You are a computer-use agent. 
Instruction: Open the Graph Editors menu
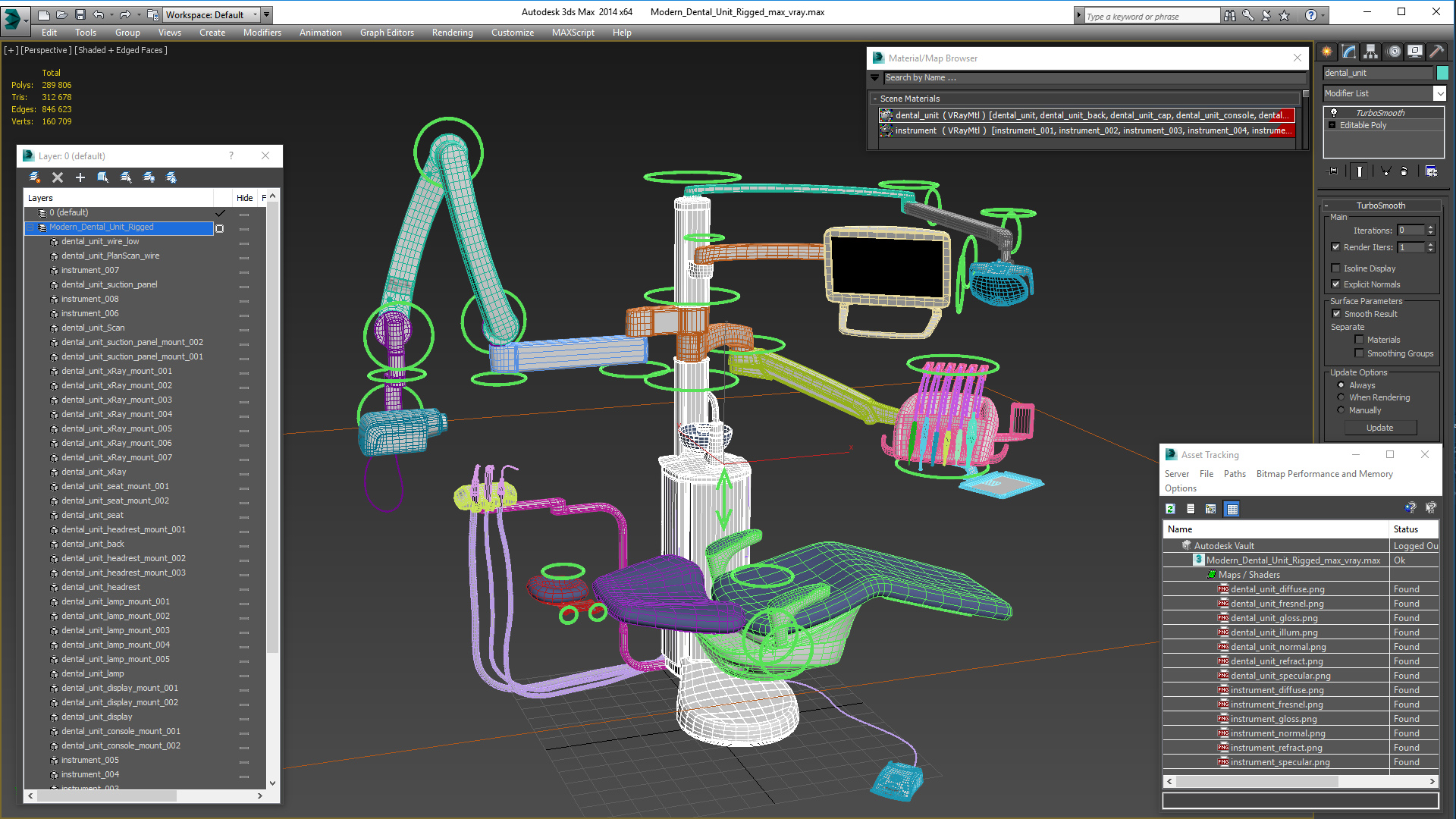click(387, 33)
